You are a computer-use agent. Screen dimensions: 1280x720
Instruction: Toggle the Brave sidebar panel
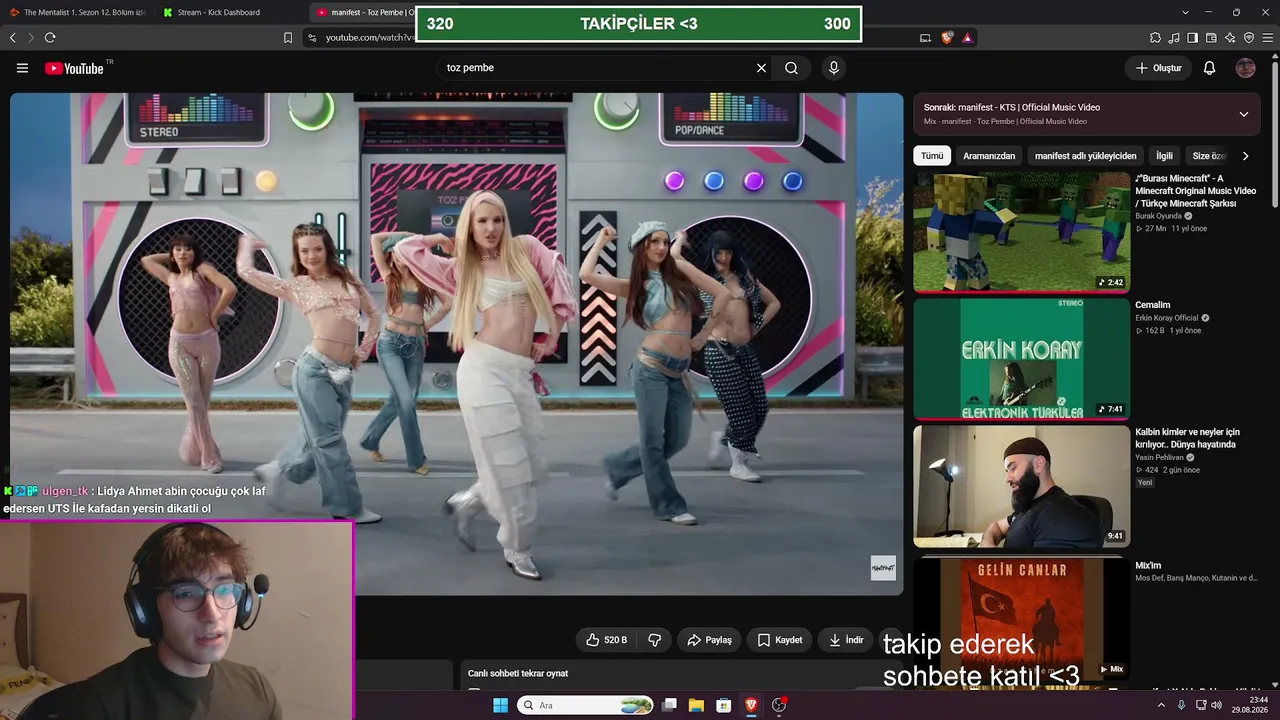point(1193,38)
